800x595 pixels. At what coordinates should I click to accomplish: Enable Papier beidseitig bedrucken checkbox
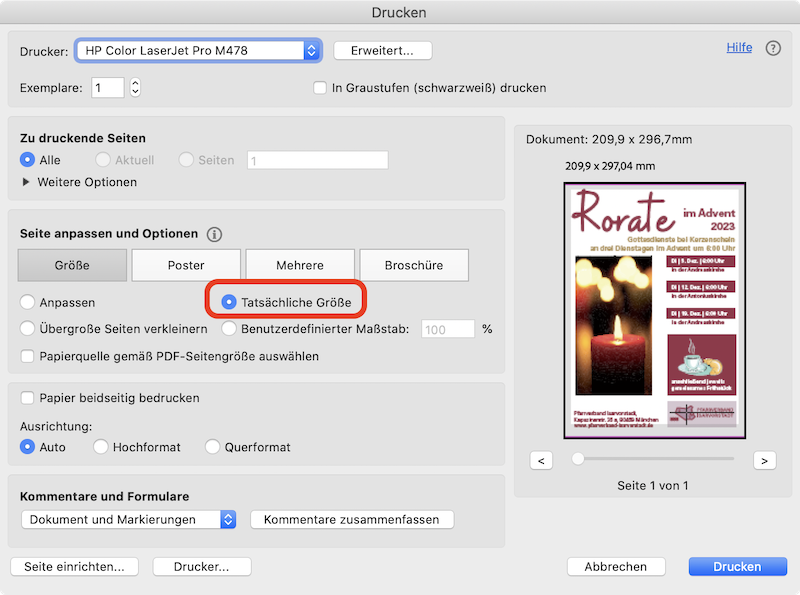point(28,398)
